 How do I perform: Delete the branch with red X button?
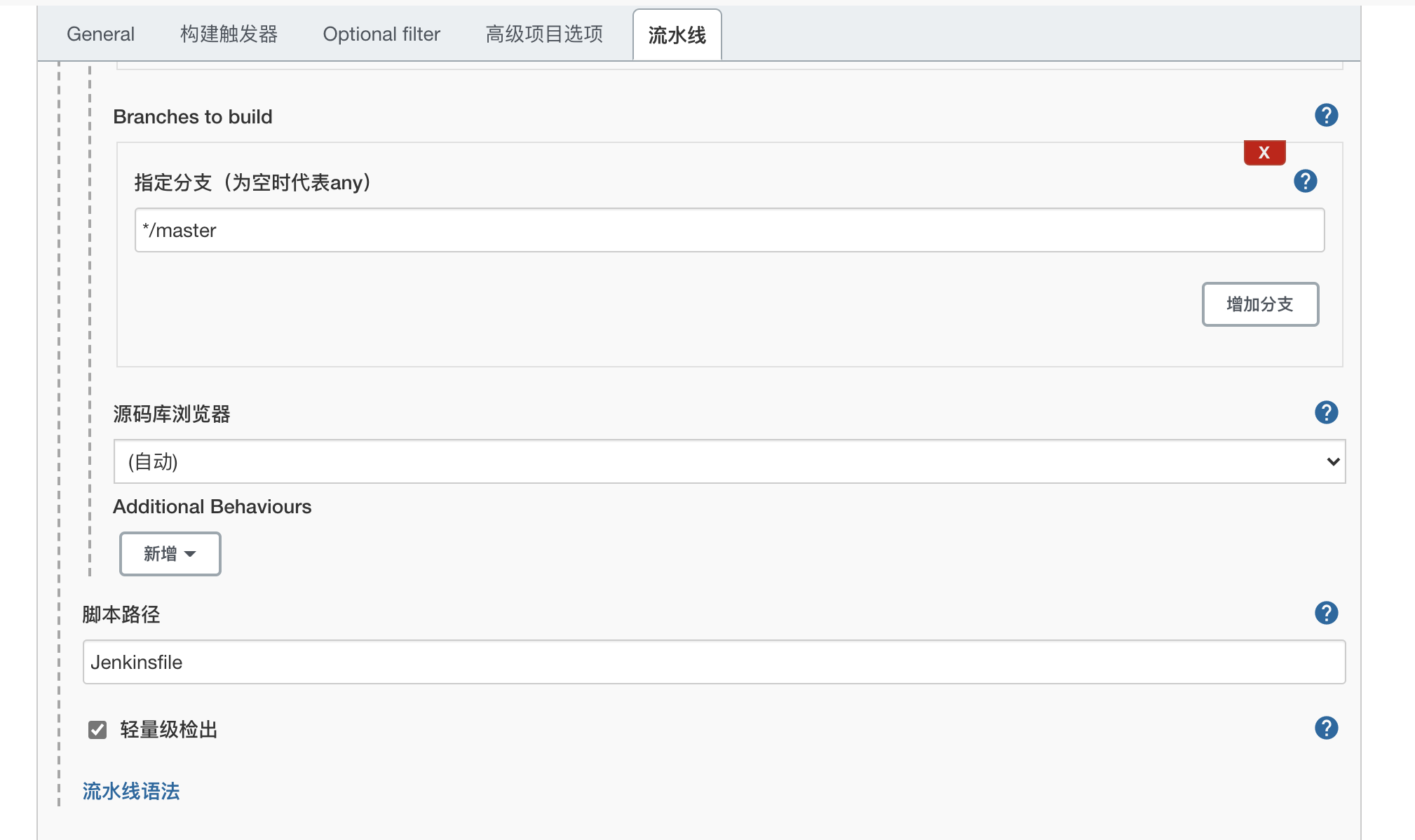click(x=1264, y=152)
